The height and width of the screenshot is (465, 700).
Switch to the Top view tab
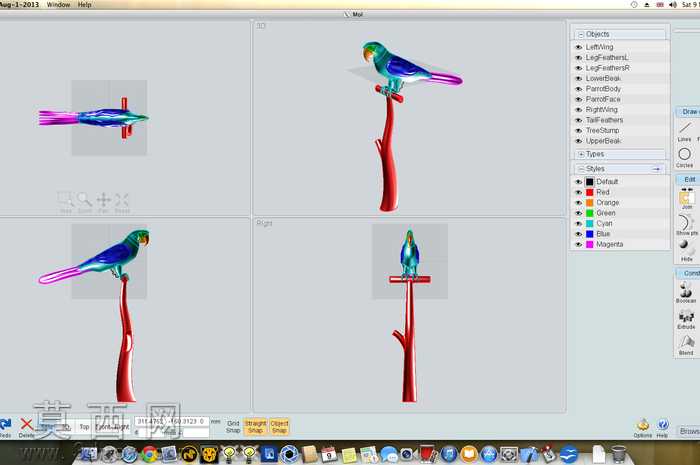coord(84,427)
